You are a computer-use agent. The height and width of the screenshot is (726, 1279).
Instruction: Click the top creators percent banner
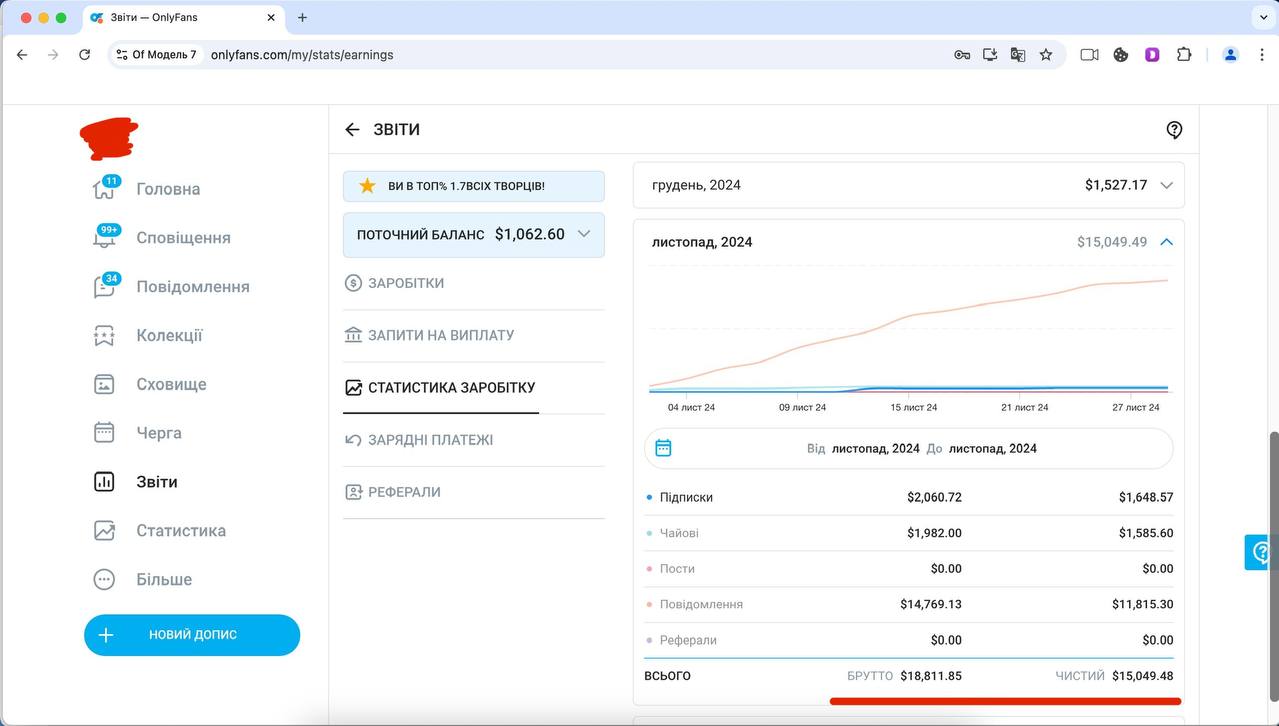[x=474, y=186]
